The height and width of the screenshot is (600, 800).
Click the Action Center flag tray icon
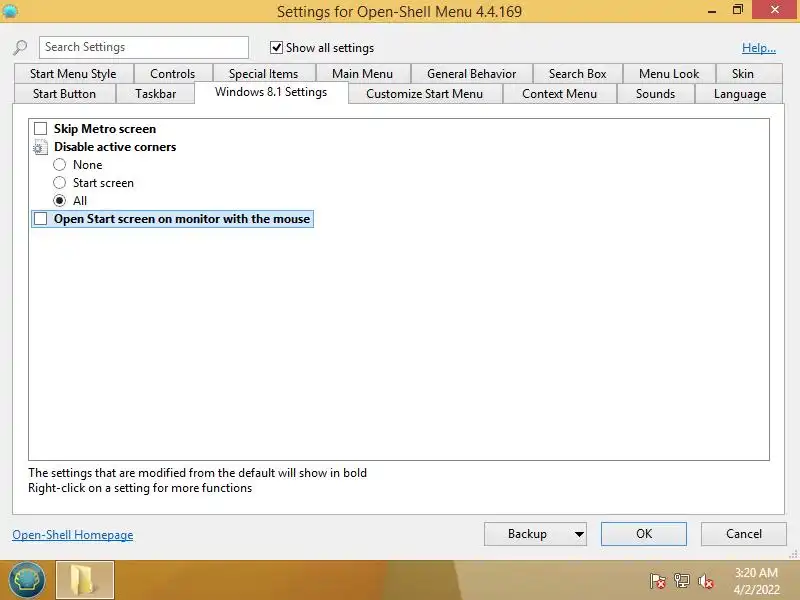point(658,581)
